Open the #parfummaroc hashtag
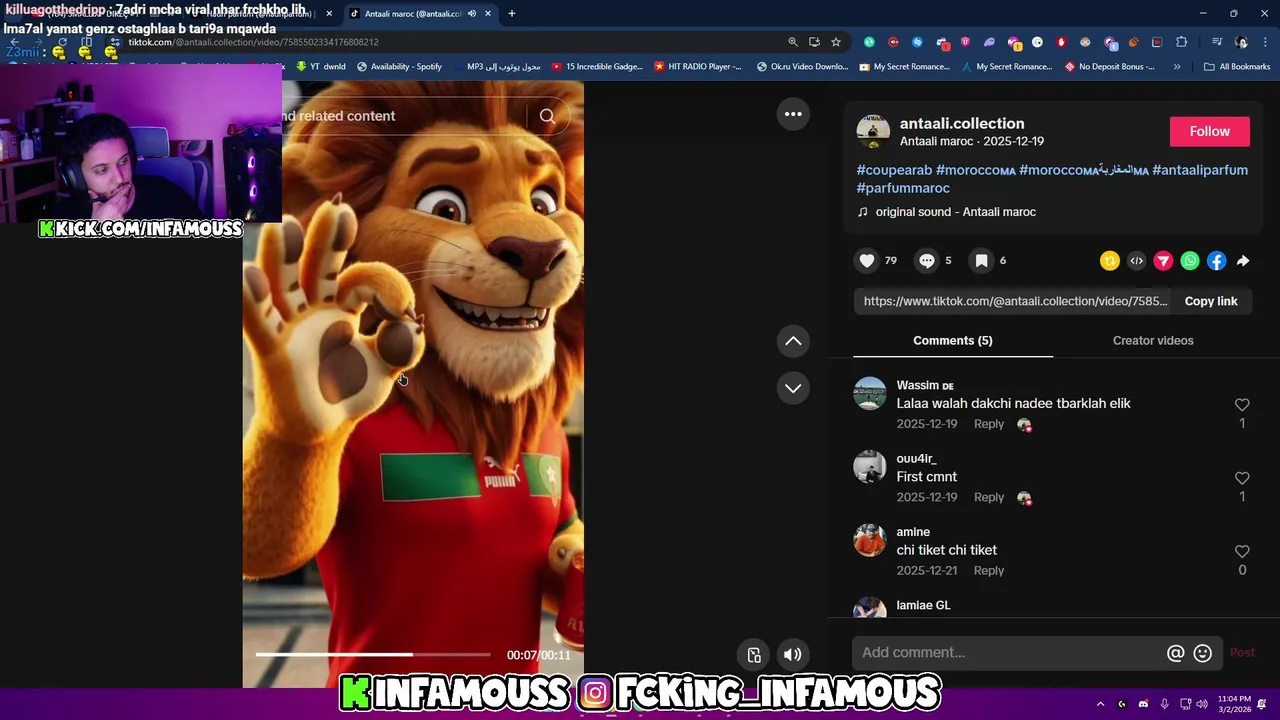 coord(903,188)
